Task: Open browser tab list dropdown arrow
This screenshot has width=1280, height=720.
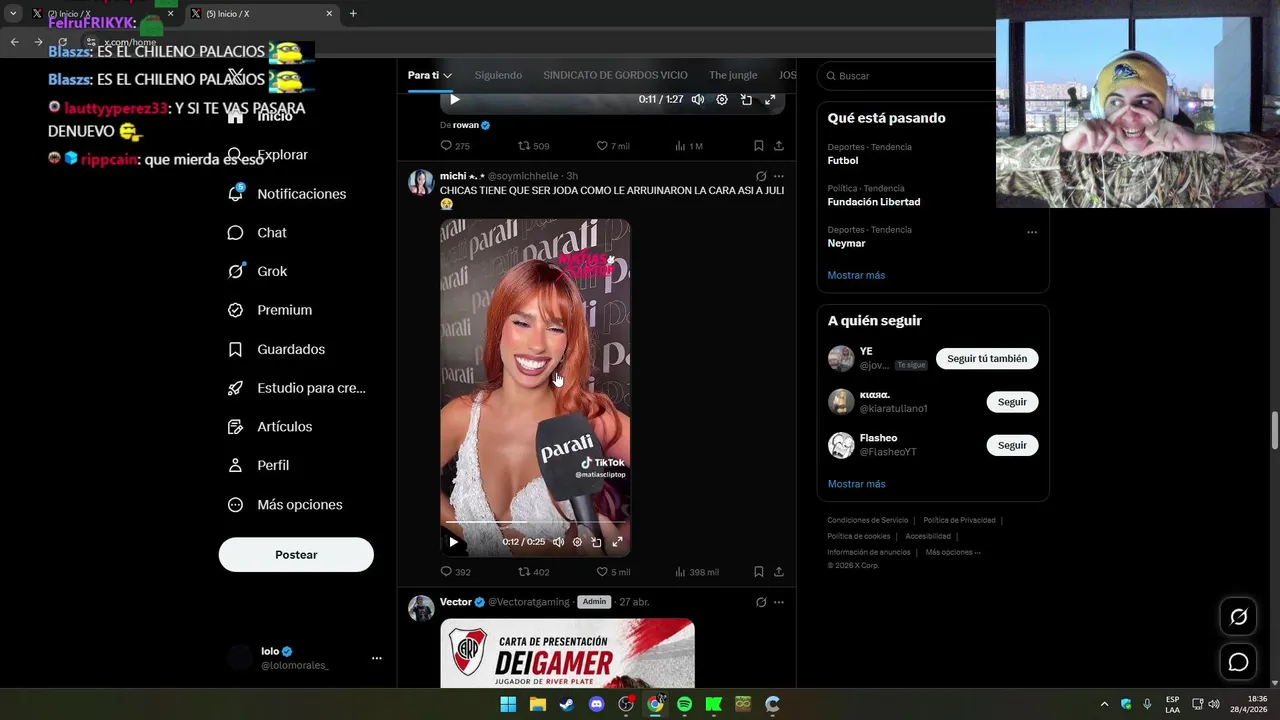Action: tap(13, 14)
